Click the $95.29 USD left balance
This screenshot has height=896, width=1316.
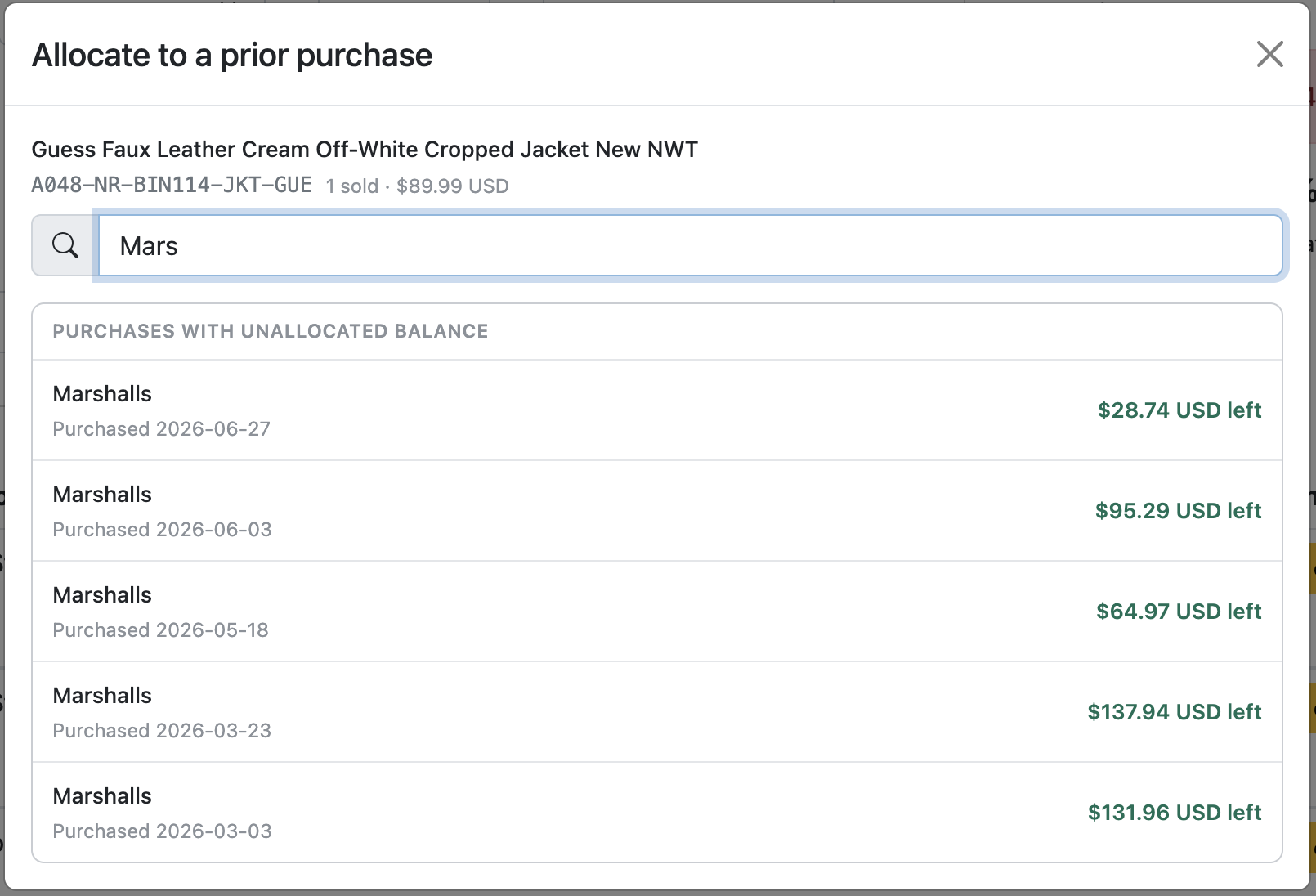click(x=1178, y=511)
